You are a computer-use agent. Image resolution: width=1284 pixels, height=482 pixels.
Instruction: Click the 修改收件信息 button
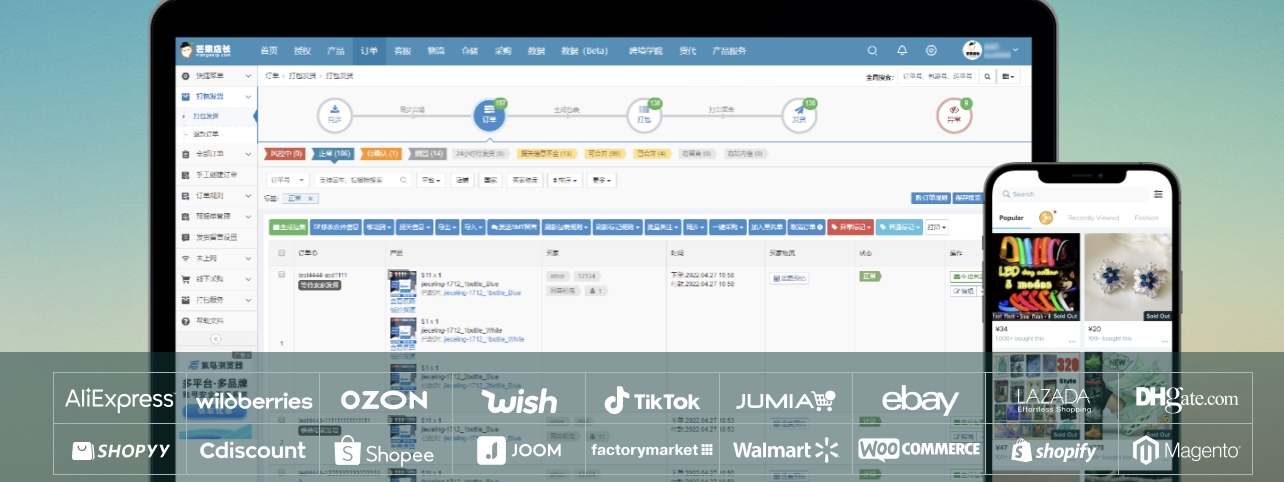(x=336, y=227)
